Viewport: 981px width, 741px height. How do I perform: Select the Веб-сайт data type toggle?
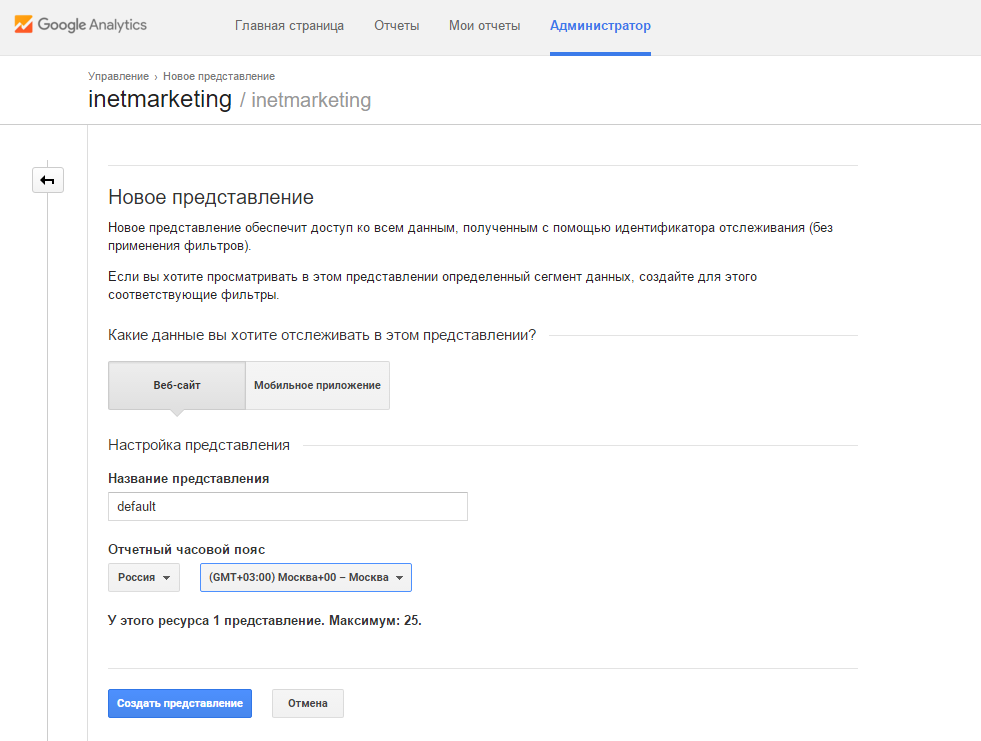click(x=177, y=386)
